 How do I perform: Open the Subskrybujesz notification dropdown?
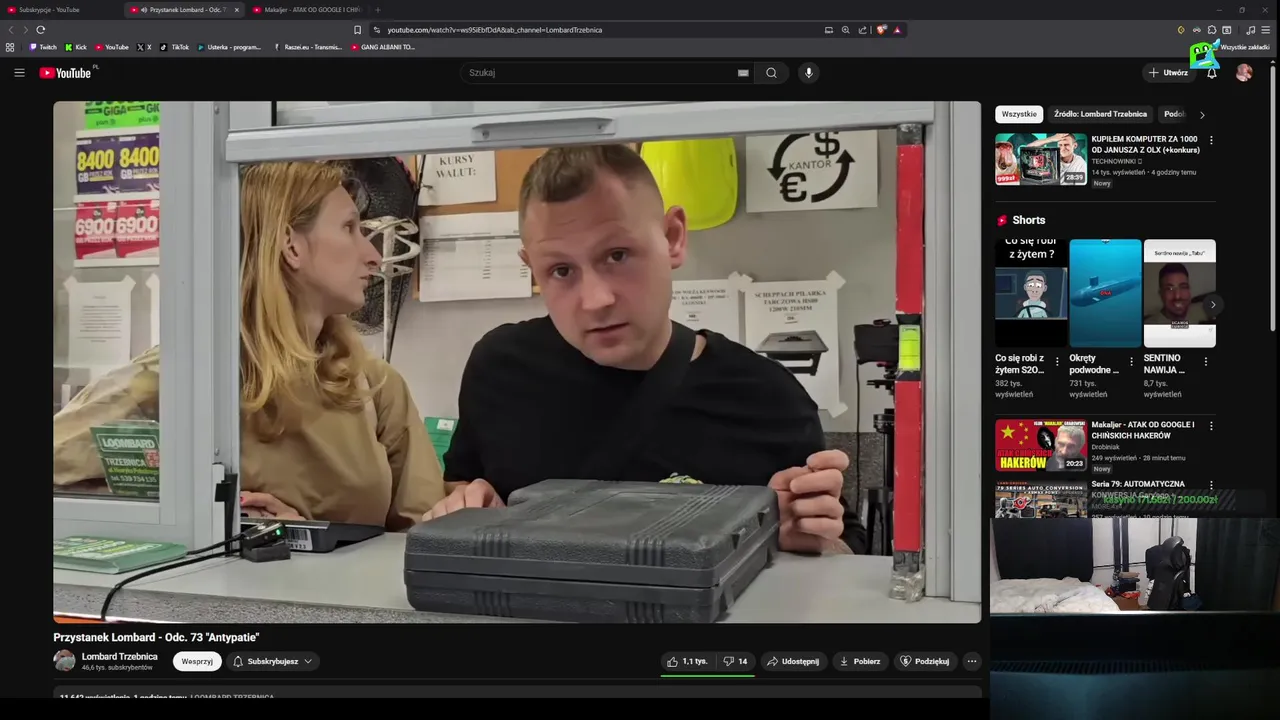[273, 661]
